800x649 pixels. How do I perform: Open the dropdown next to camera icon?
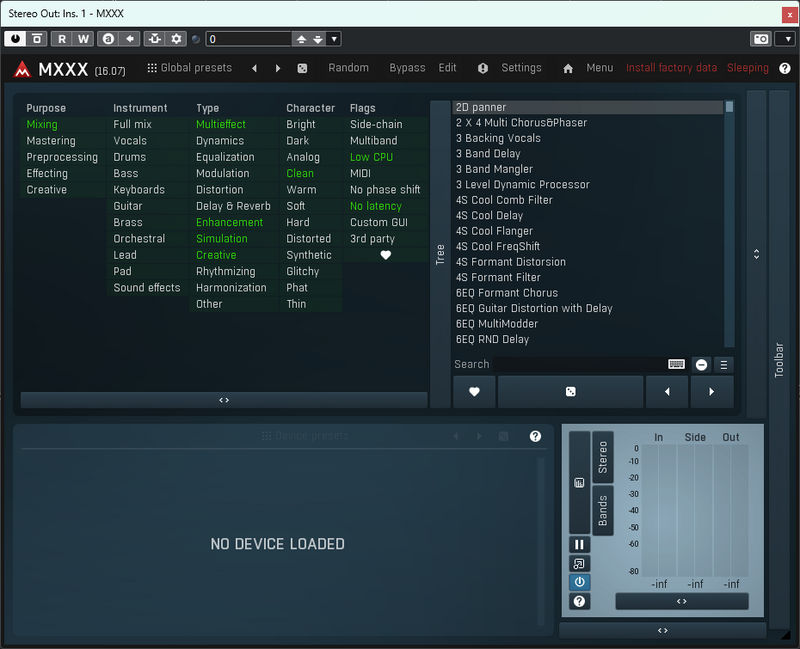point(787,39)
